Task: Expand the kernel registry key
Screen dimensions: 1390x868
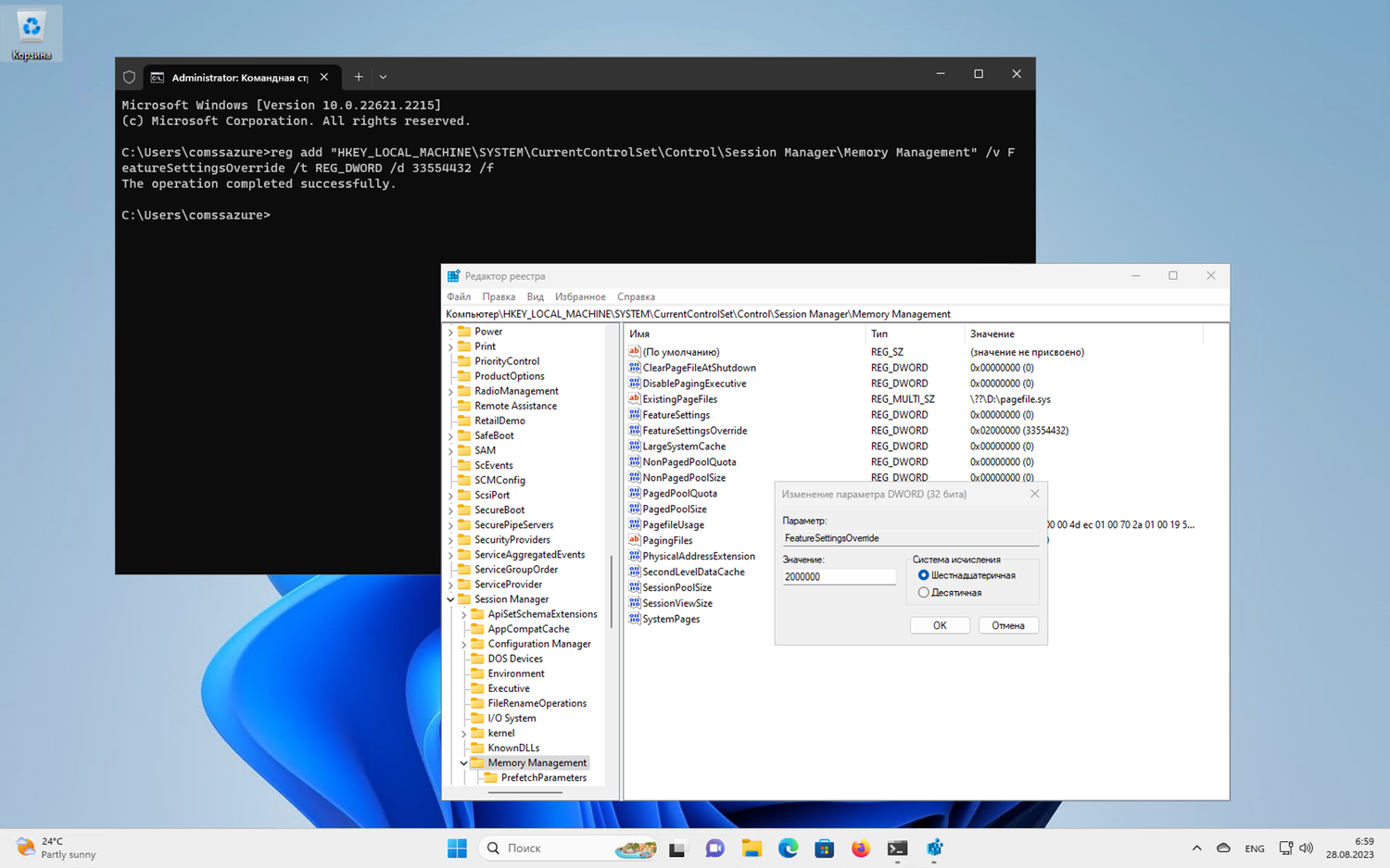Action: [464, 733]
